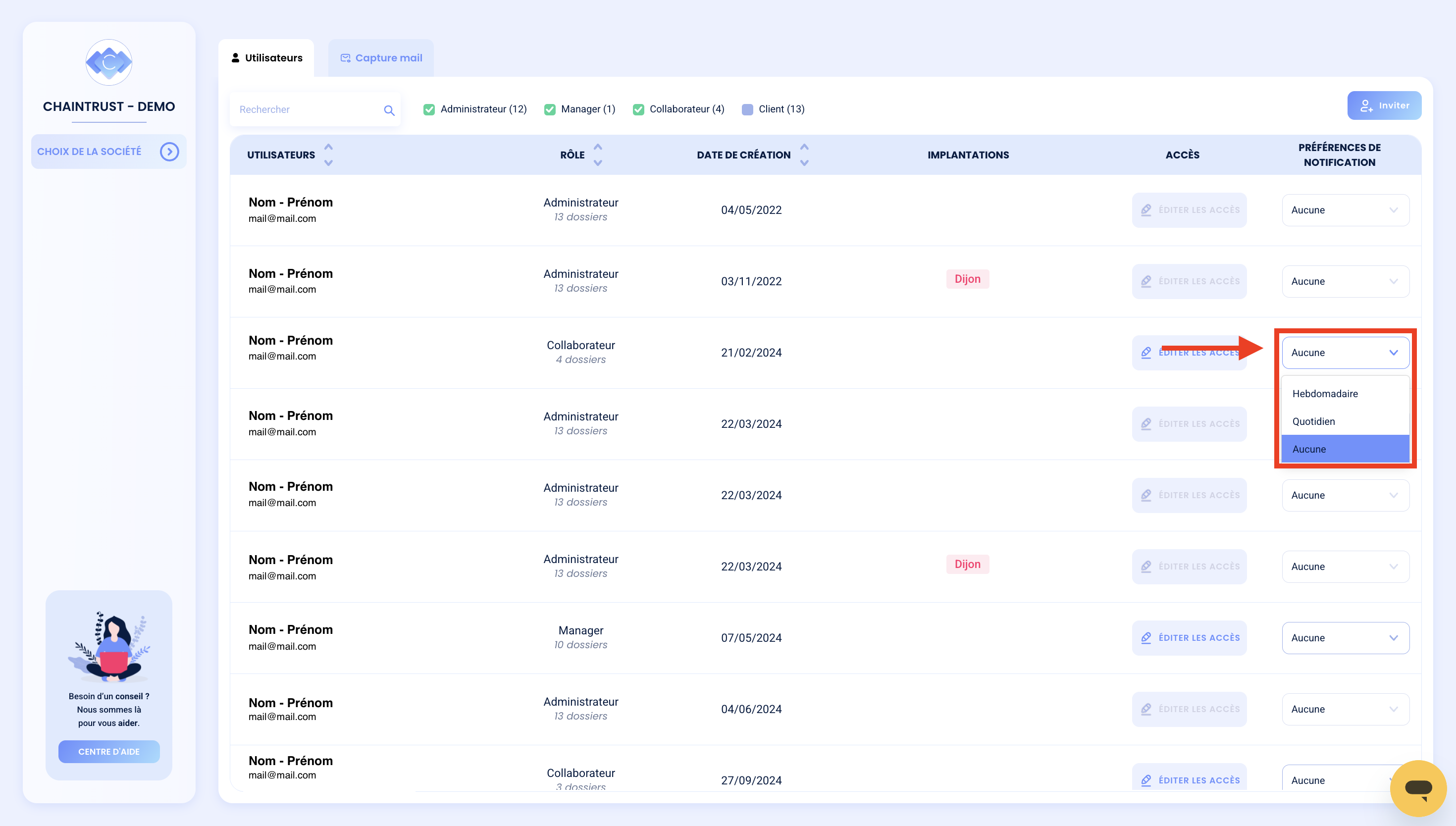Open the Centre d'aide button
This screenshot has width=1456, height=826.
pos(109,752)
